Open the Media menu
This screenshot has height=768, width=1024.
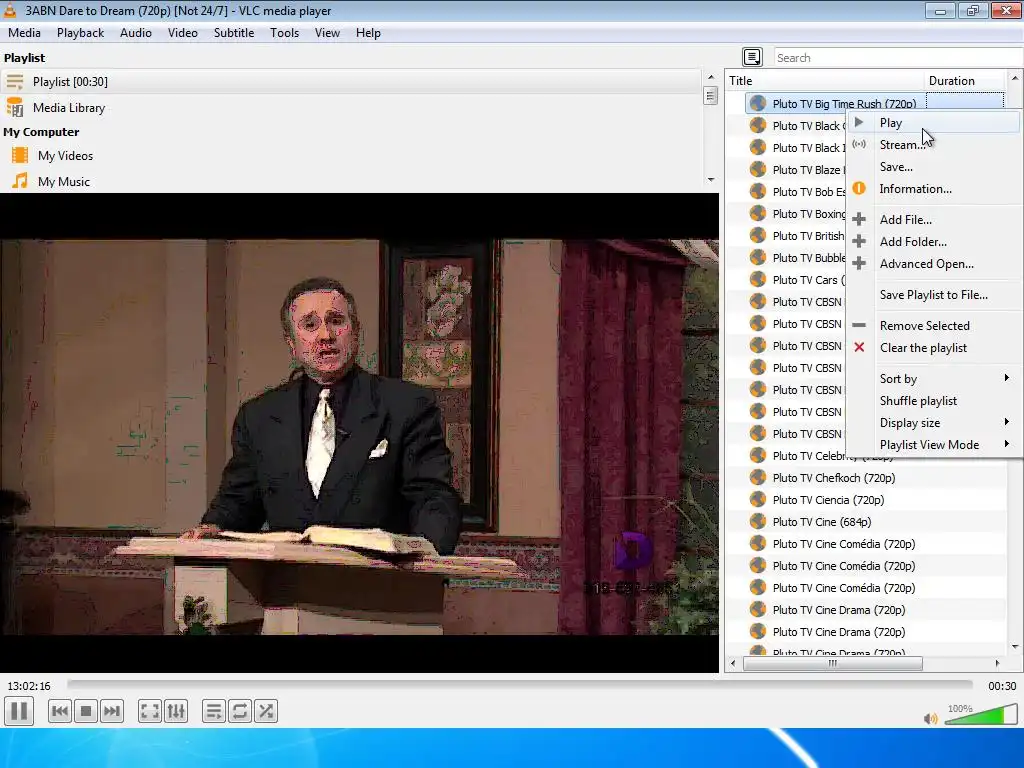24,33
